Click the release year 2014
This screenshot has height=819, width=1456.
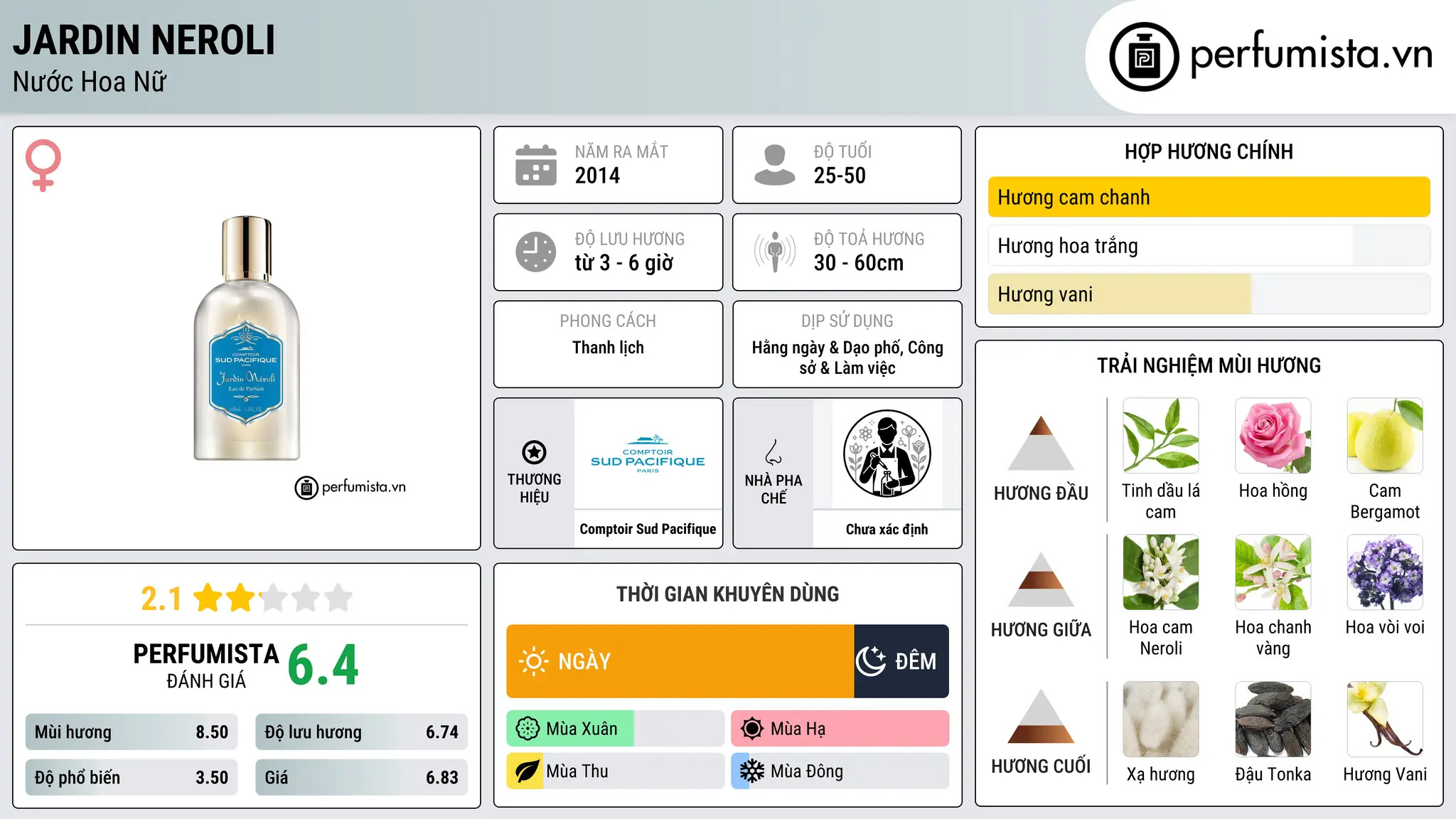(597, 176)
